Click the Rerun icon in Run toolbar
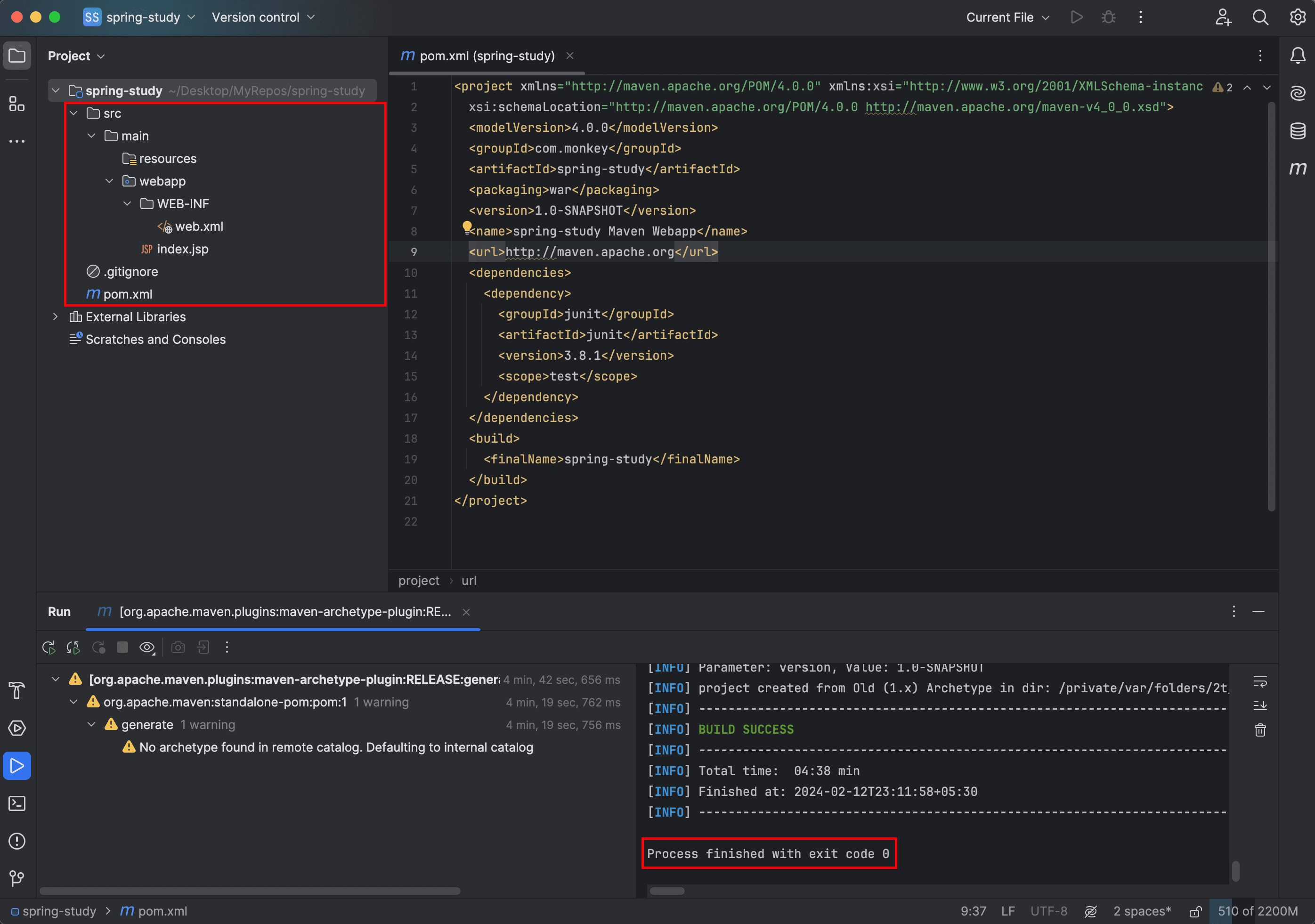 (x=49, y=647)
